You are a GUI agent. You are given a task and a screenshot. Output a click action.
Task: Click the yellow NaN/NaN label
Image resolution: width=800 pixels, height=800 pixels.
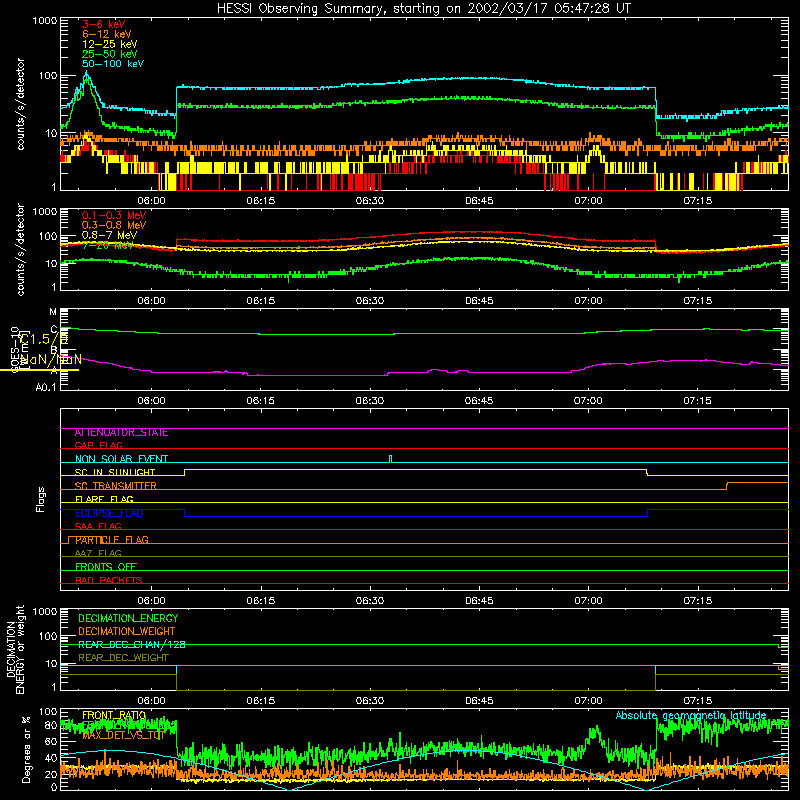(x=51, y=359)
